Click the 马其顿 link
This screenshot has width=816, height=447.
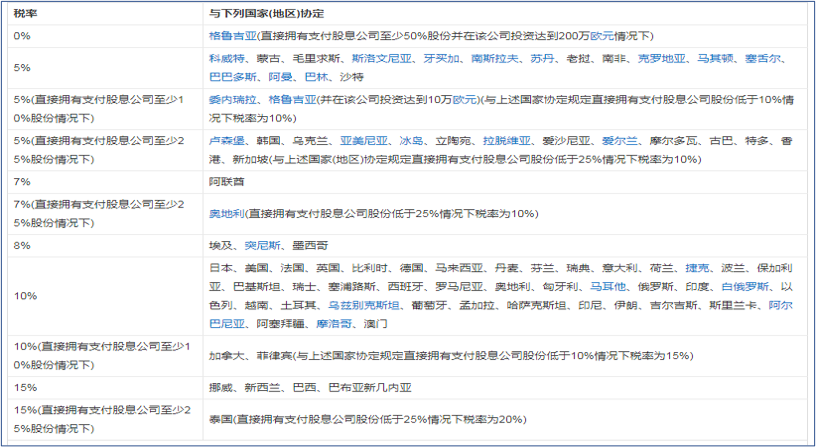tap(716, 58)
